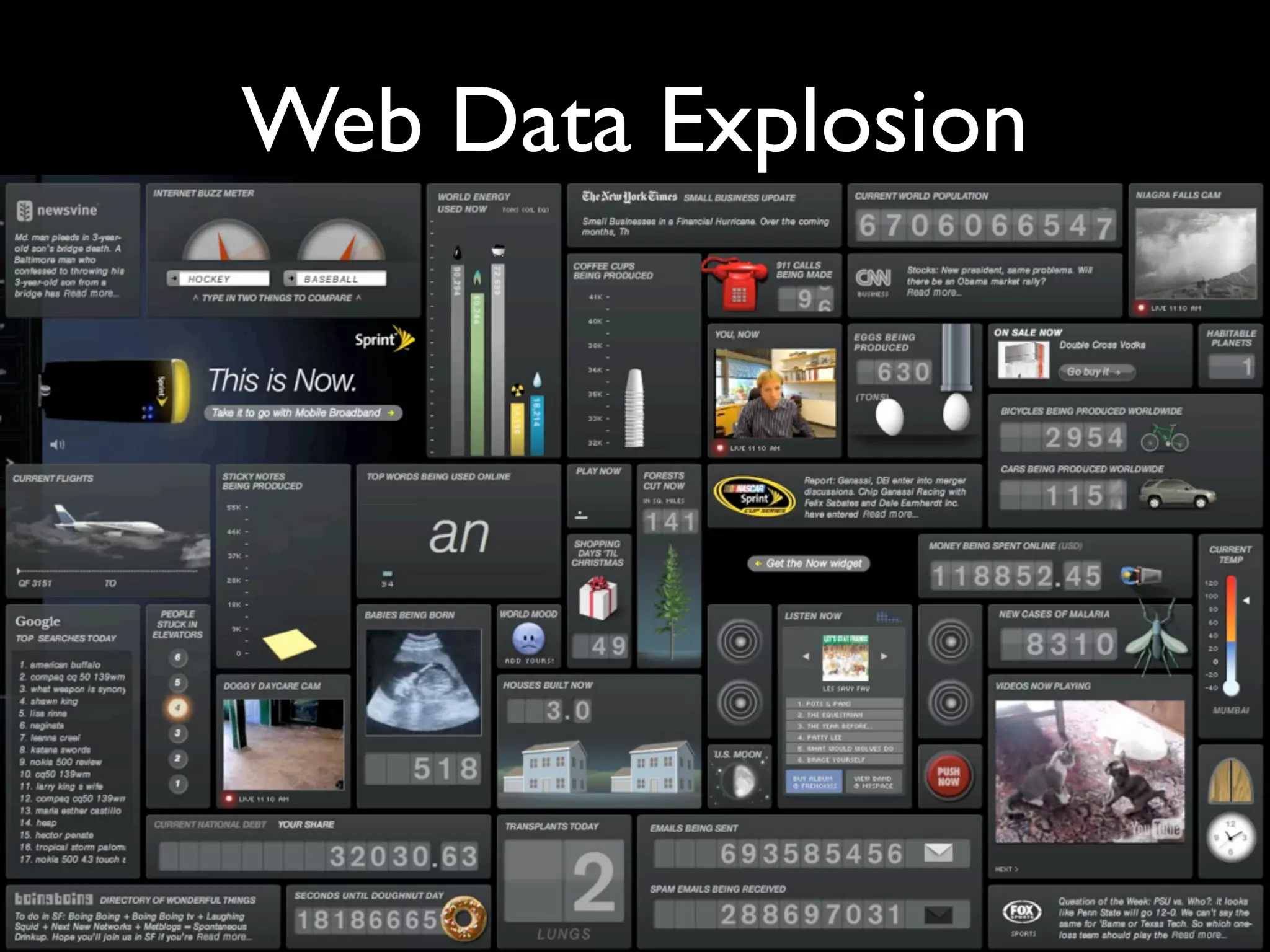
Task: Click View Band on MySpace button
Action: pos(873,782)
